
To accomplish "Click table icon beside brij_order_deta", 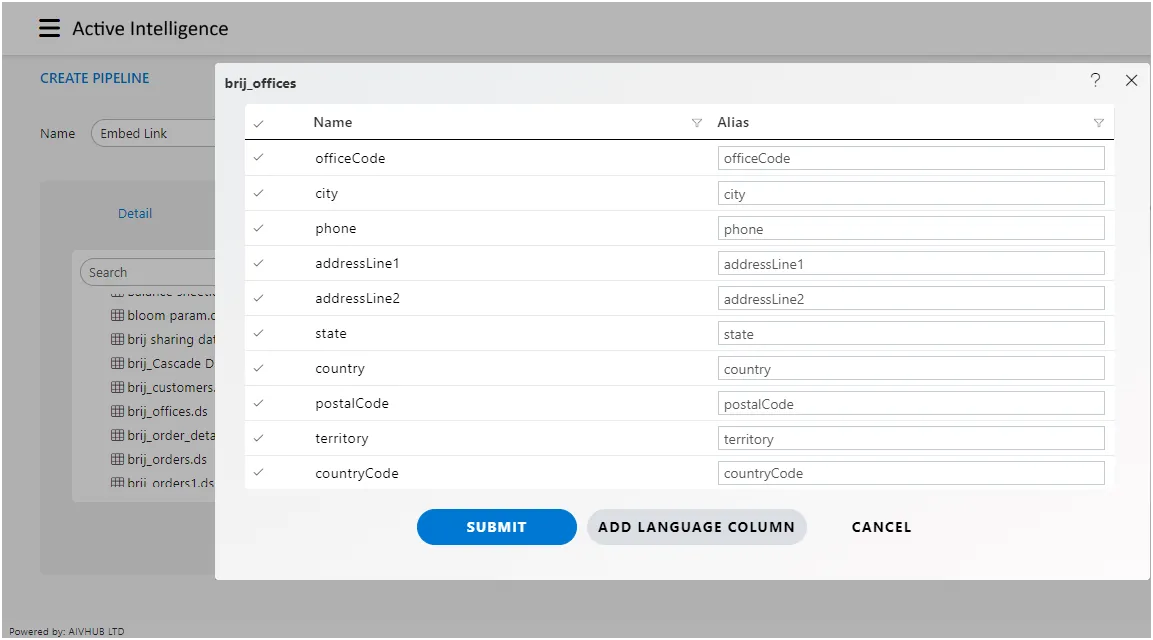I will point(117,435).
